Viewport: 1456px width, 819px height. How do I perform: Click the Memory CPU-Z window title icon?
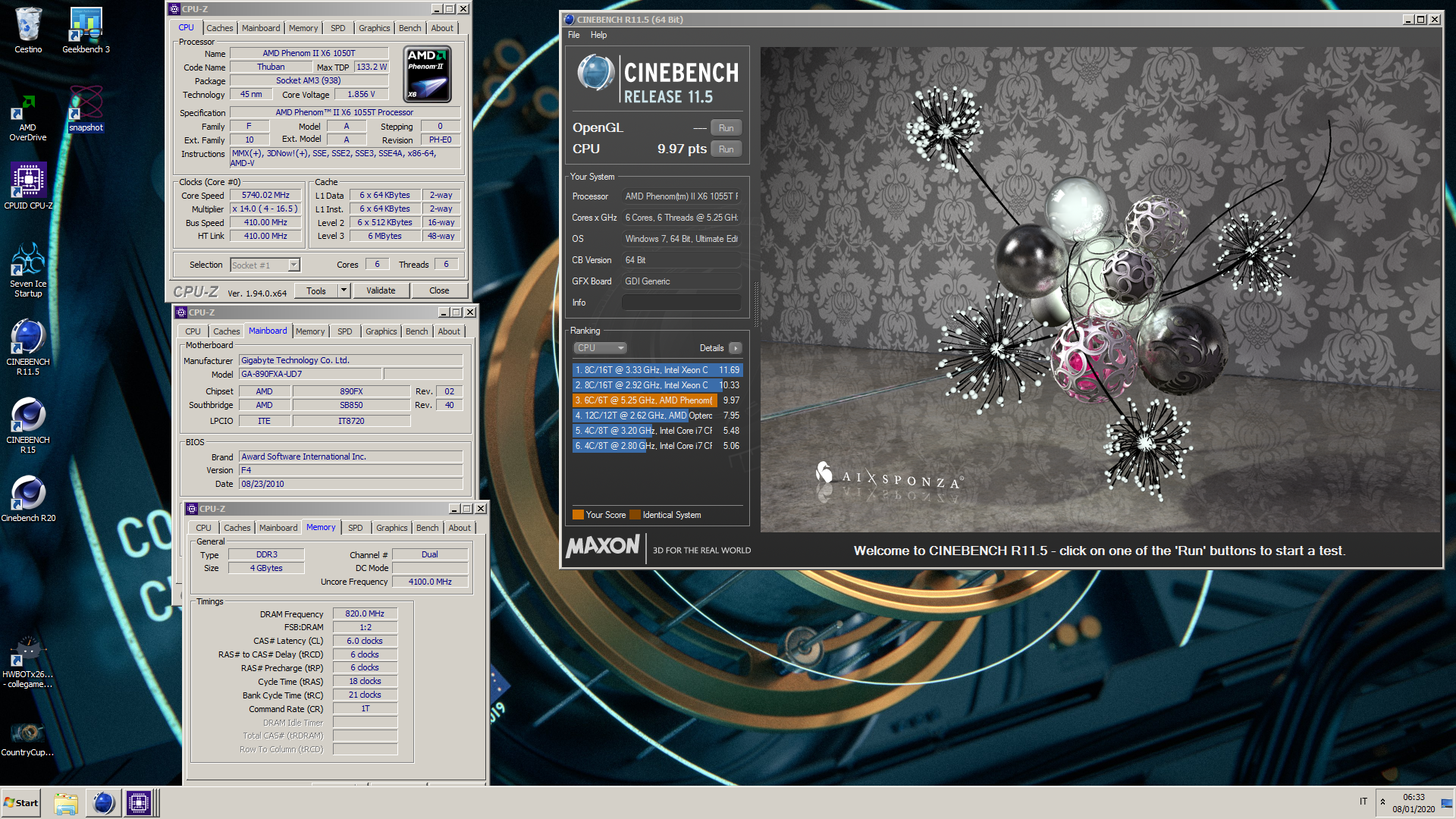click(192, 509)
